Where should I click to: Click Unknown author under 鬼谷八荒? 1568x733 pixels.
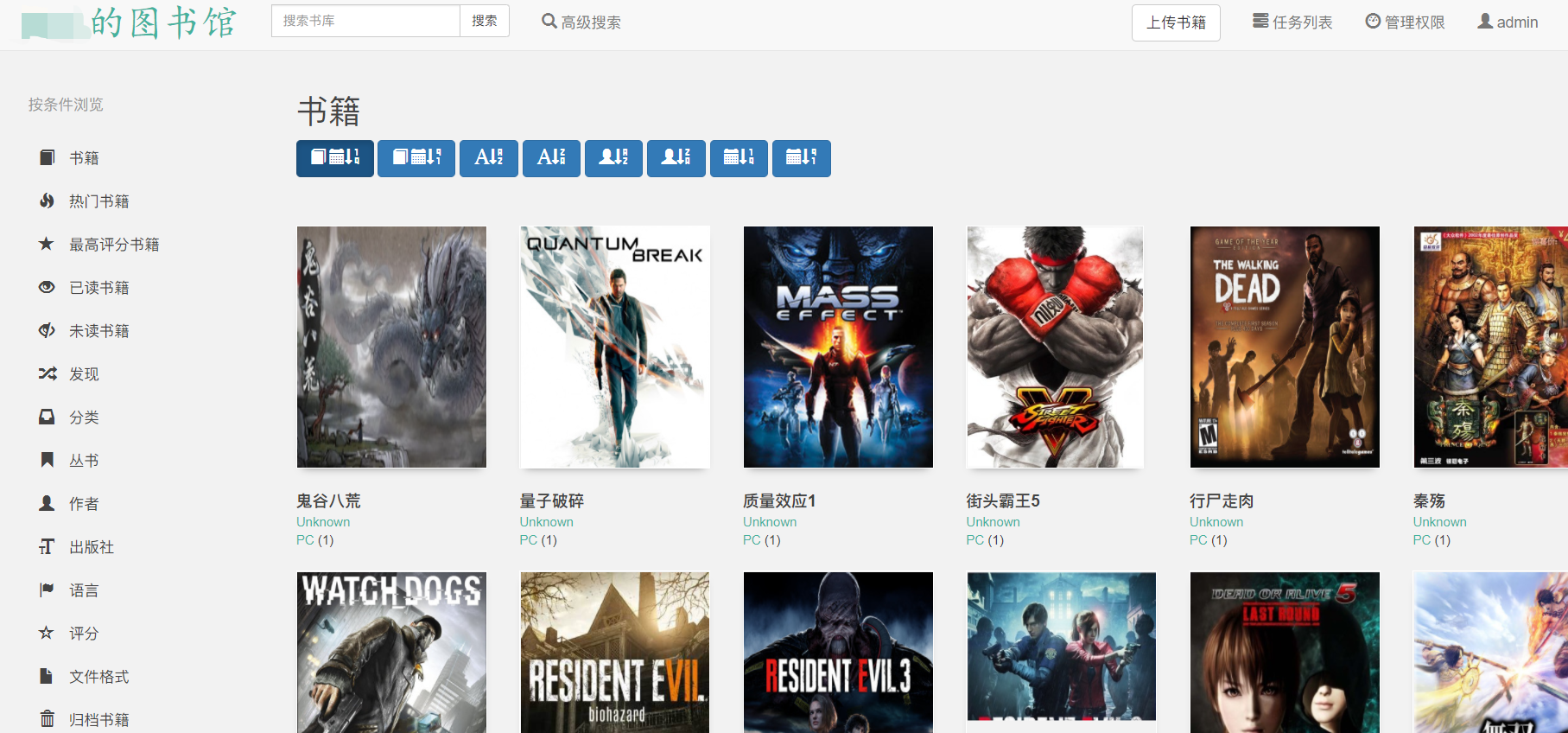pos(323,522)
